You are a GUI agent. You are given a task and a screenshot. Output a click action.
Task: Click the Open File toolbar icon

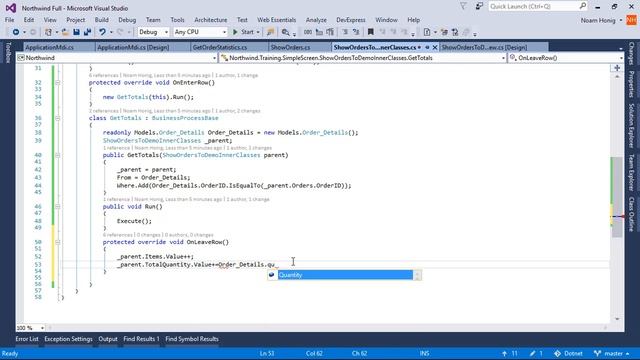click(x=65, y=32)
